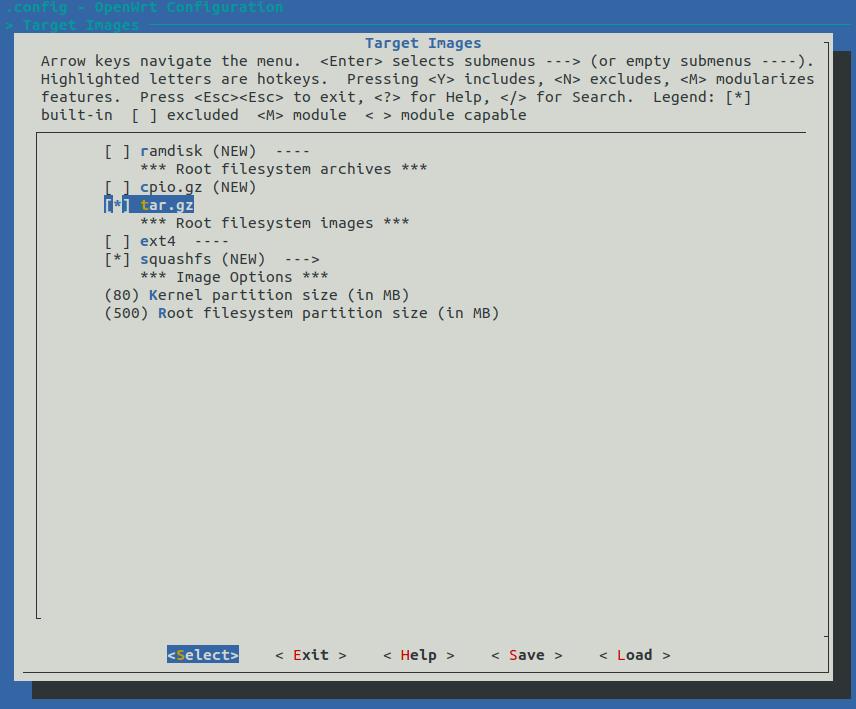Click the > Target Images breadcrumb

tap(72, 25)
